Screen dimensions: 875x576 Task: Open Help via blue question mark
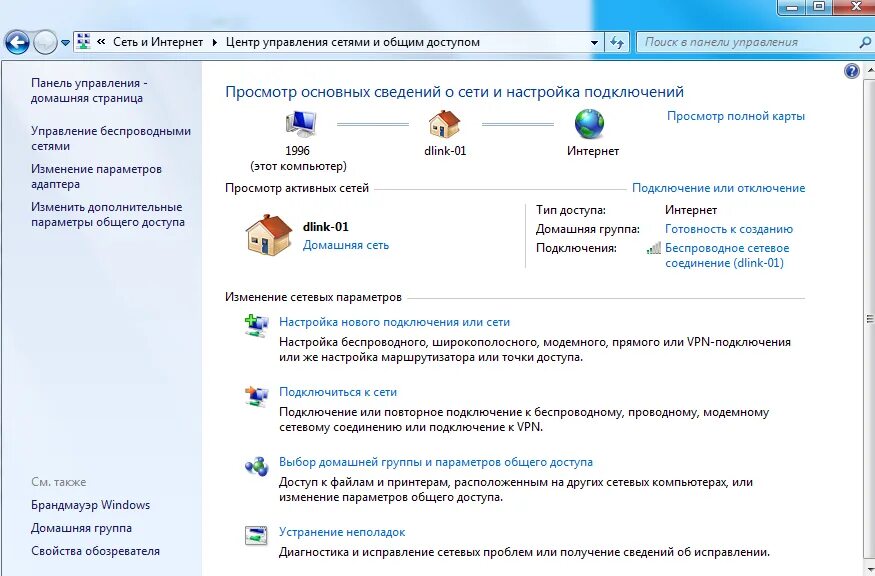(852, 71)
